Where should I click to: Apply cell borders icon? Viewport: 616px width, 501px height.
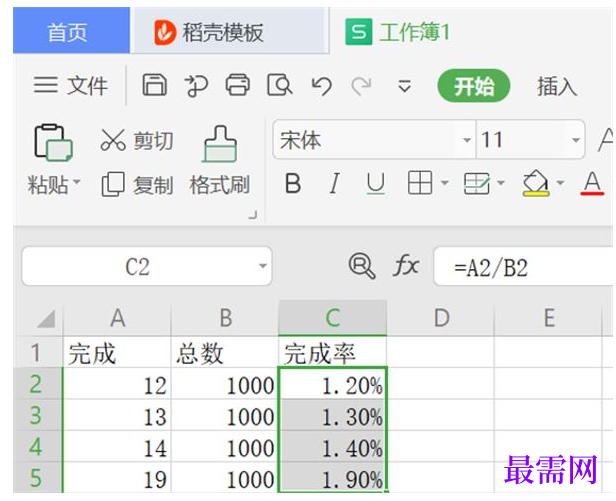(x=420, y=183)
